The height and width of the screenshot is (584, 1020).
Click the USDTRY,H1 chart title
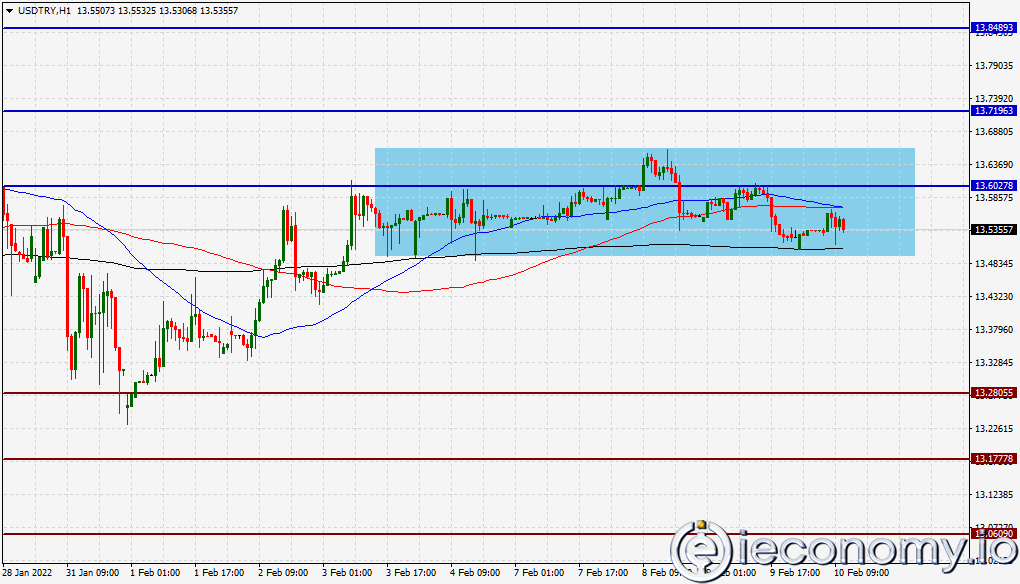pos(40,8)
